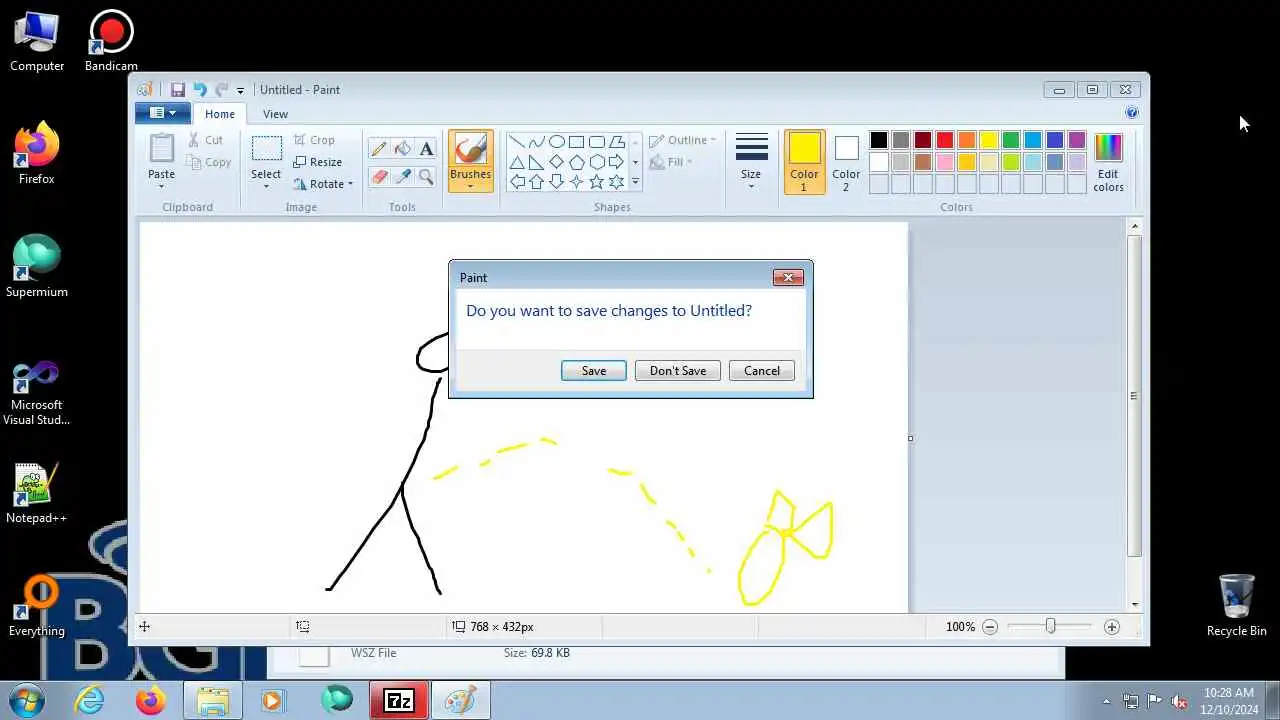Choose the Polygon shape
The height and width of the screenshot is (720, 1280).
click(617, 142)
